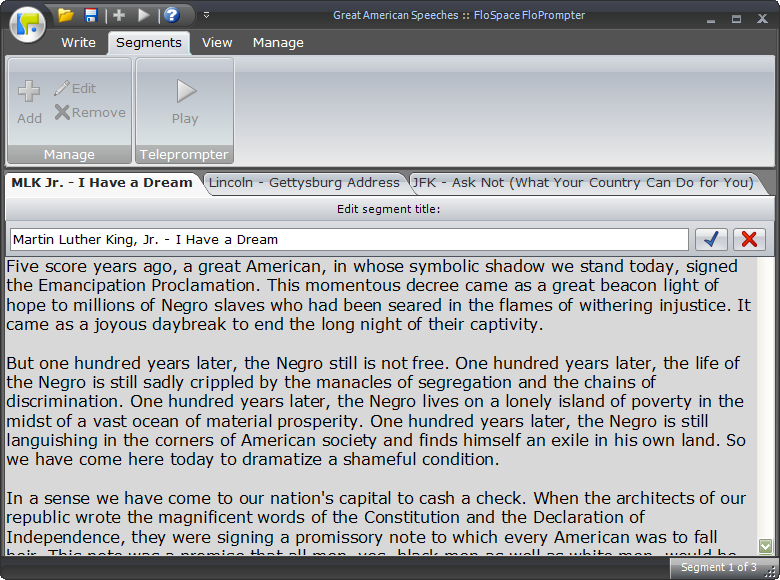Select the MLK Jr. - I Have a Dream tab
780x580 pixels.
click(x=101, y=183)
